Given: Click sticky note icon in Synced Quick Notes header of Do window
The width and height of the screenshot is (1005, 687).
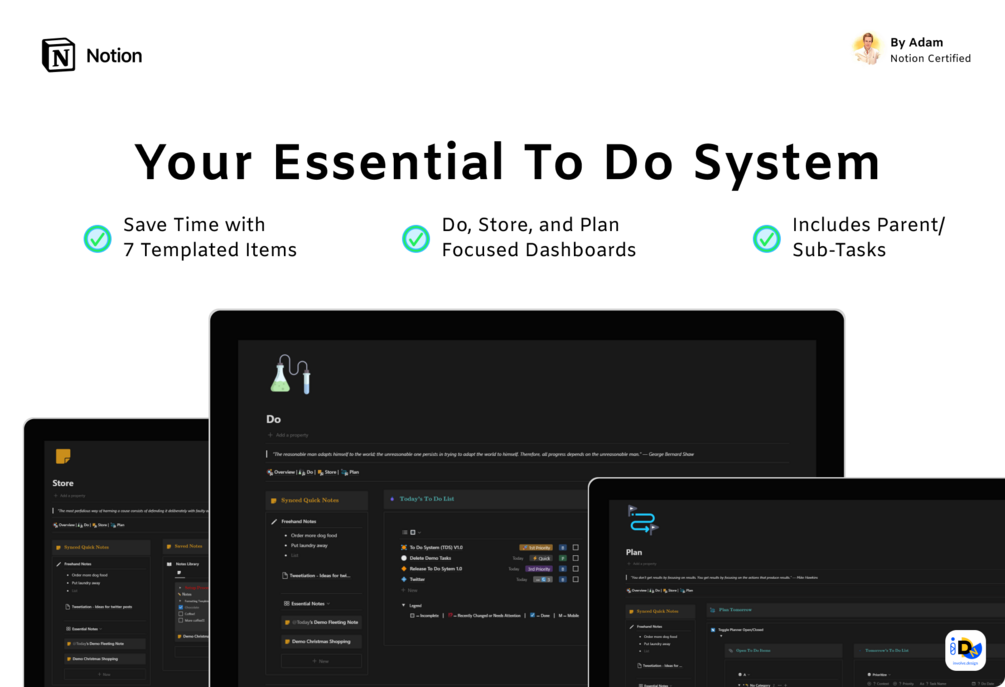Looking at the screenshot, I should pos(274,501).
